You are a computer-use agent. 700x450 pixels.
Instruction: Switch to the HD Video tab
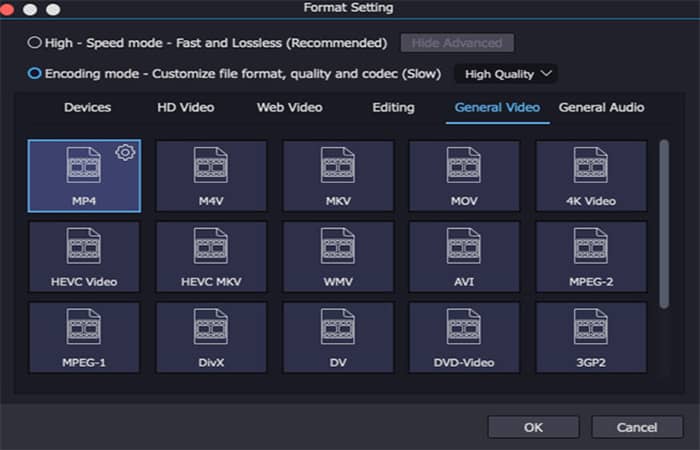tap(186, 108)
